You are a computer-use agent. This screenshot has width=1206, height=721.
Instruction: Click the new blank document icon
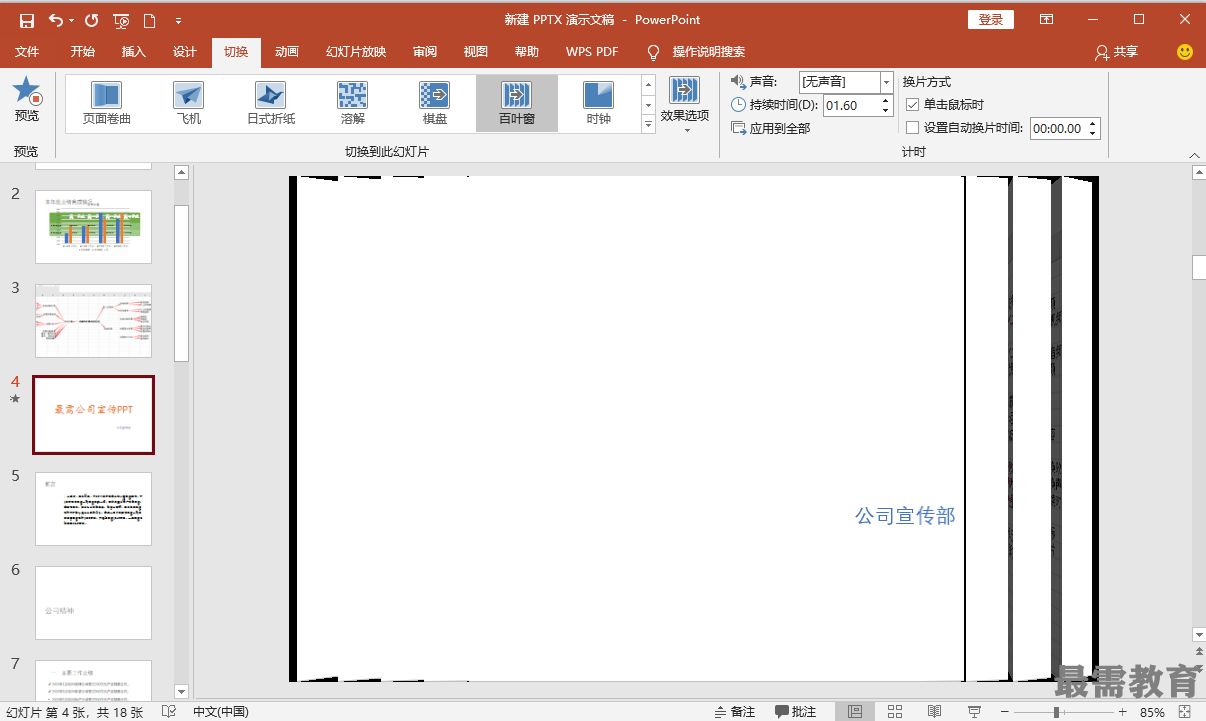coord(150,20)
